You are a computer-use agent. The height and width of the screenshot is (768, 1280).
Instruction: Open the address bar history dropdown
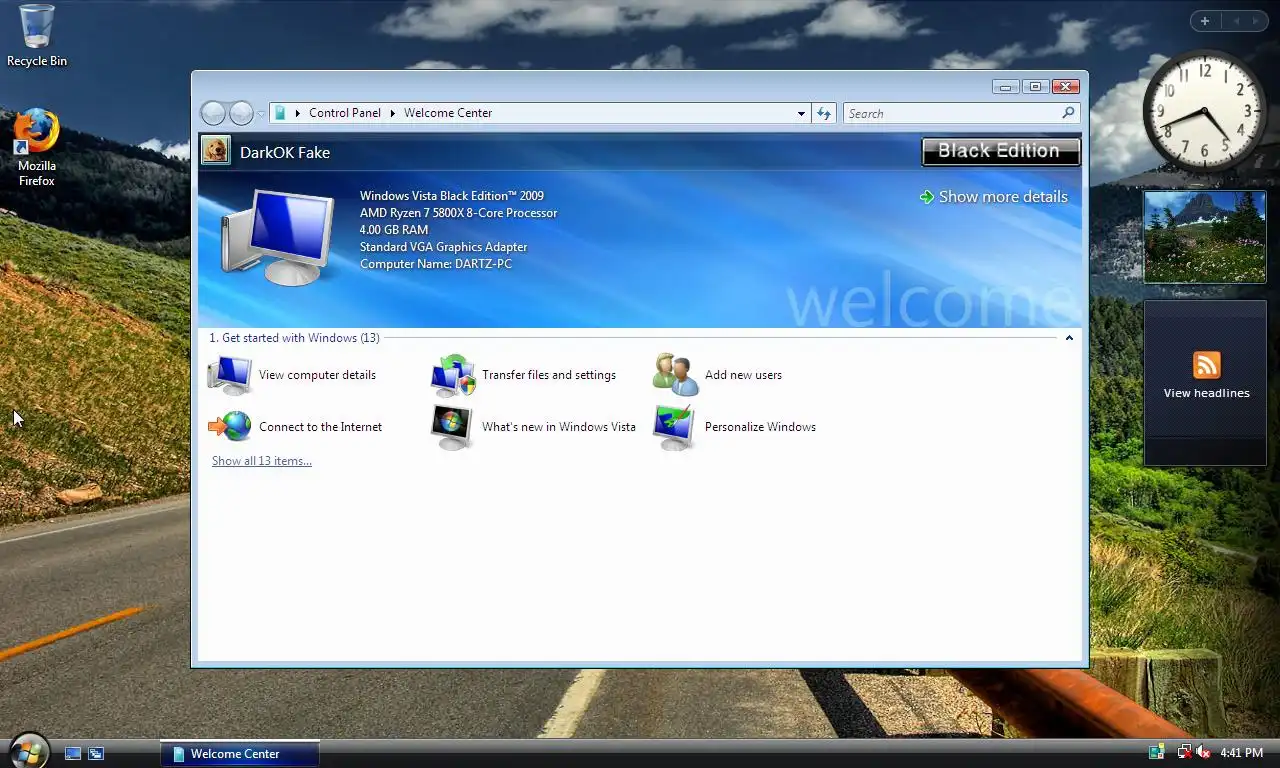(x=801, y=113)
